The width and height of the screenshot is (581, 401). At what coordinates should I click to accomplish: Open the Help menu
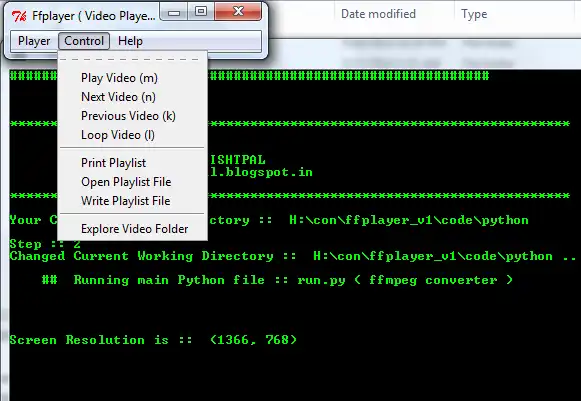point(130,41)
